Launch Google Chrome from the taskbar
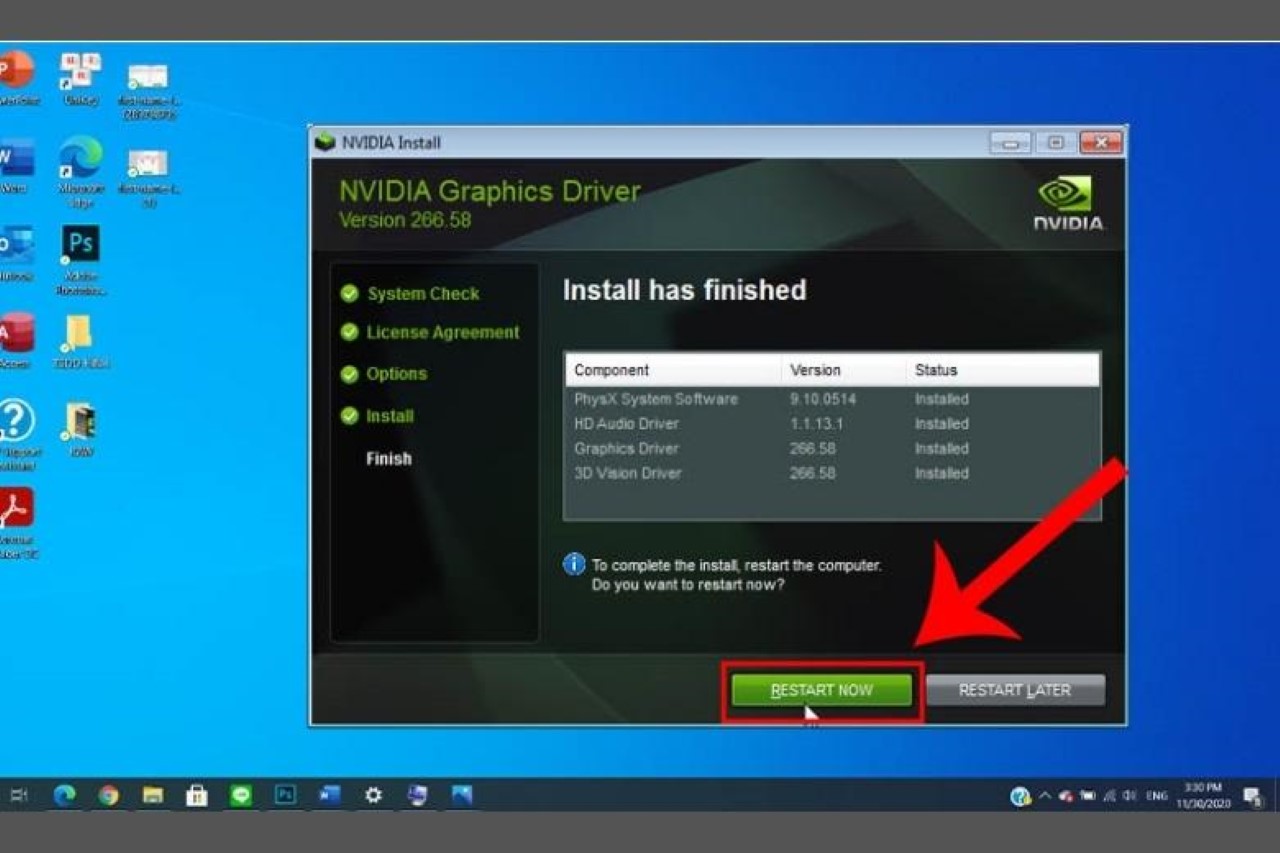This screenshot has width=1280, height=853. (108, 796)
